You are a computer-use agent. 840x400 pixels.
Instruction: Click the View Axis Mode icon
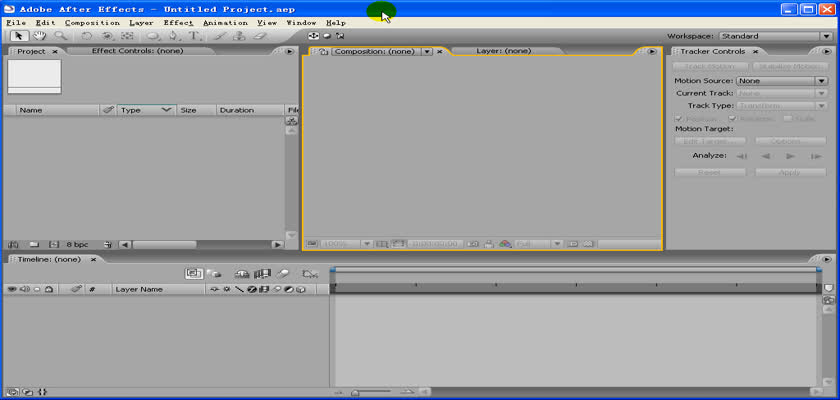340,36
